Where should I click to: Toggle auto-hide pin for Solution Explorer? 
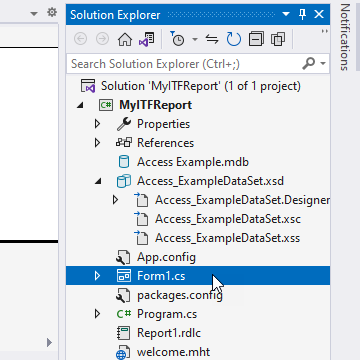[303, 14]
